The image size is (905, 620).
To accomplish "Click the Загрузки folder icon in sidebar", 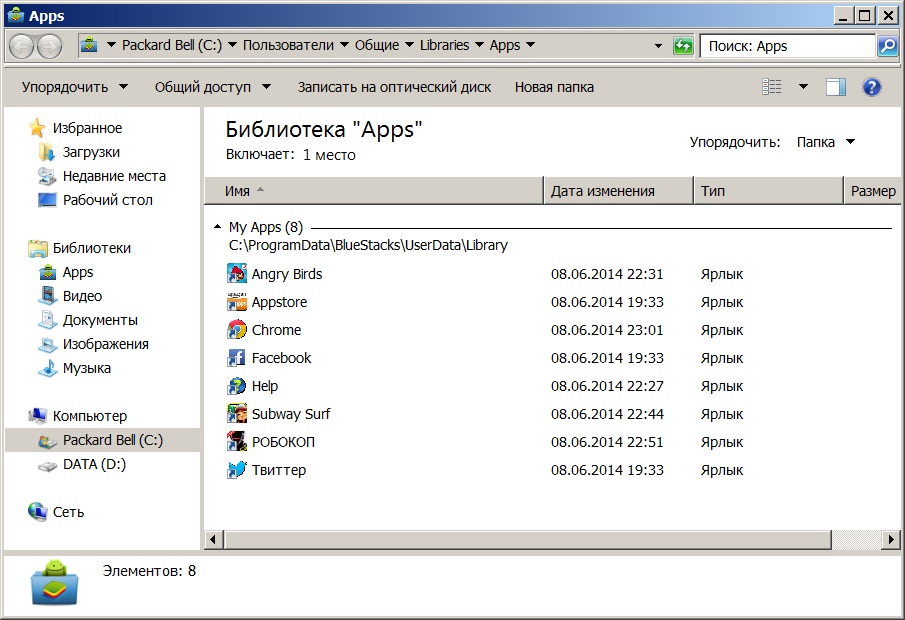I will coord(47,152).
